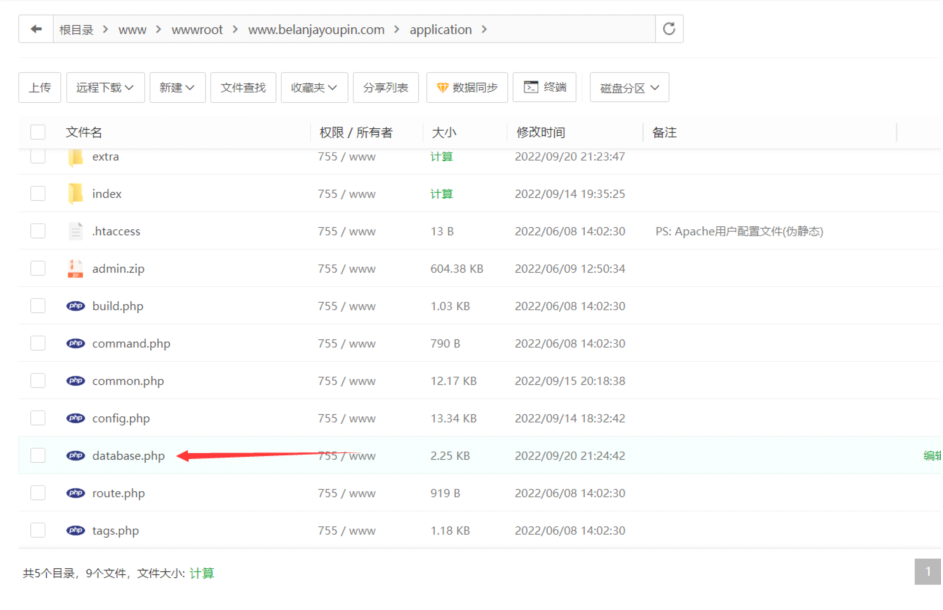This screenshot has height=610, width=943.
Task: Open the admin.zip file name
Action: pos(118,268)
